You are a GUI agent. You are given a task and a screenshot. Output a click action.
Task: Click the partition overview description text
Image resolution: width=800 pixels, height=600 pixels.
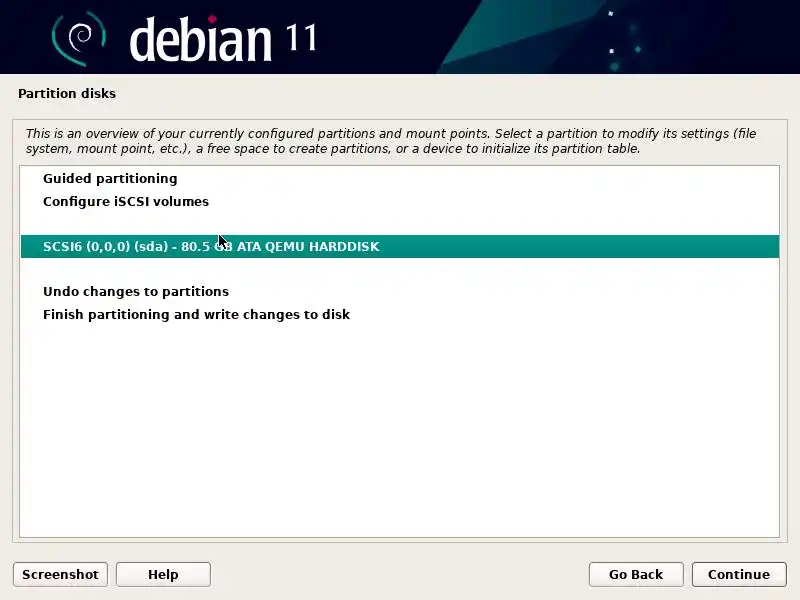coord(391,141)
